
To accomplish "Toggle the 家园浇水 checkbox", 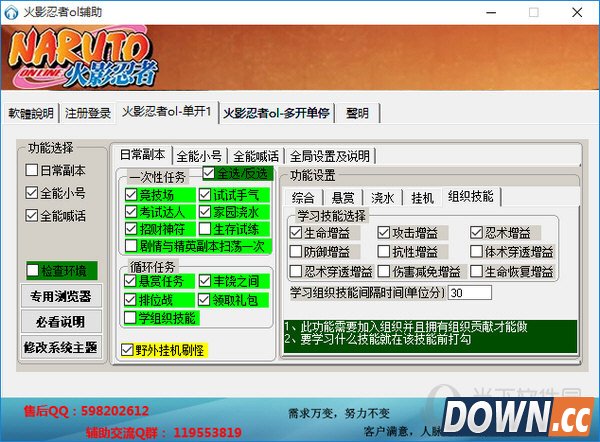I will pyautogui.click(x=205, y=212).
